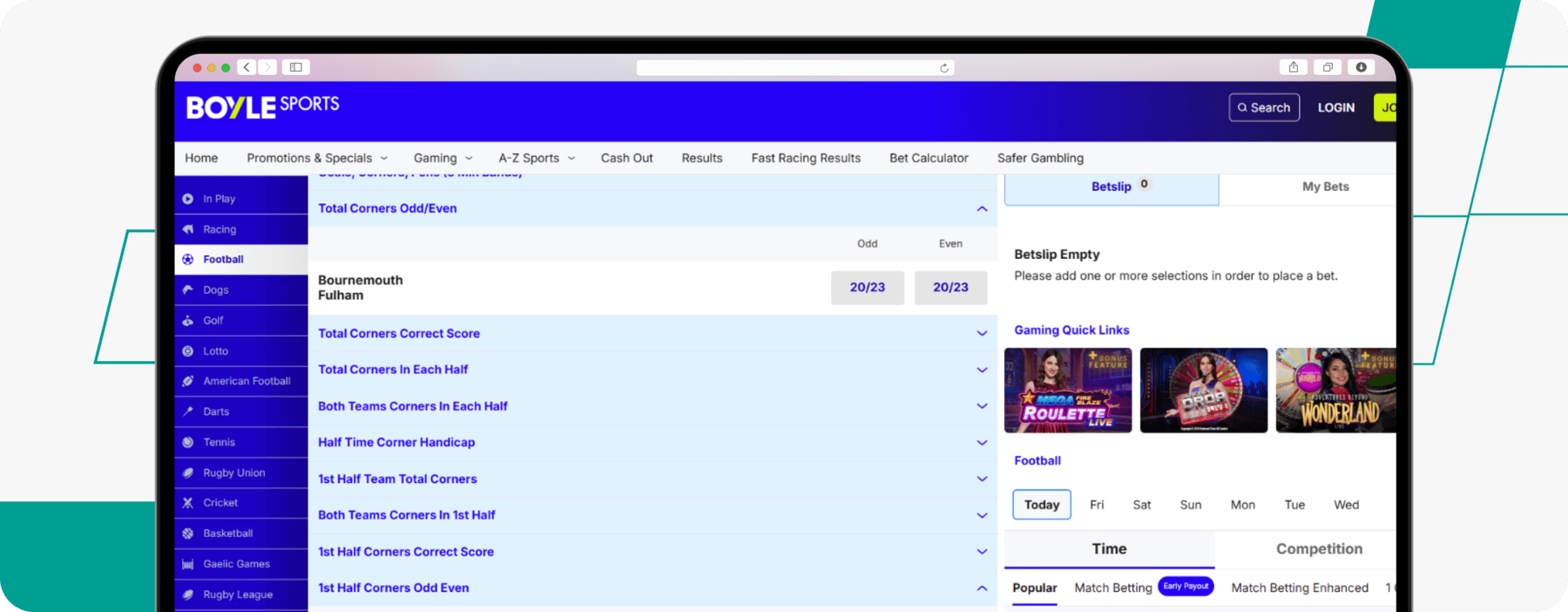The image size is (1568, 612).
Task: Click the Rugby Union icon in sidebar
Action: 187,473
